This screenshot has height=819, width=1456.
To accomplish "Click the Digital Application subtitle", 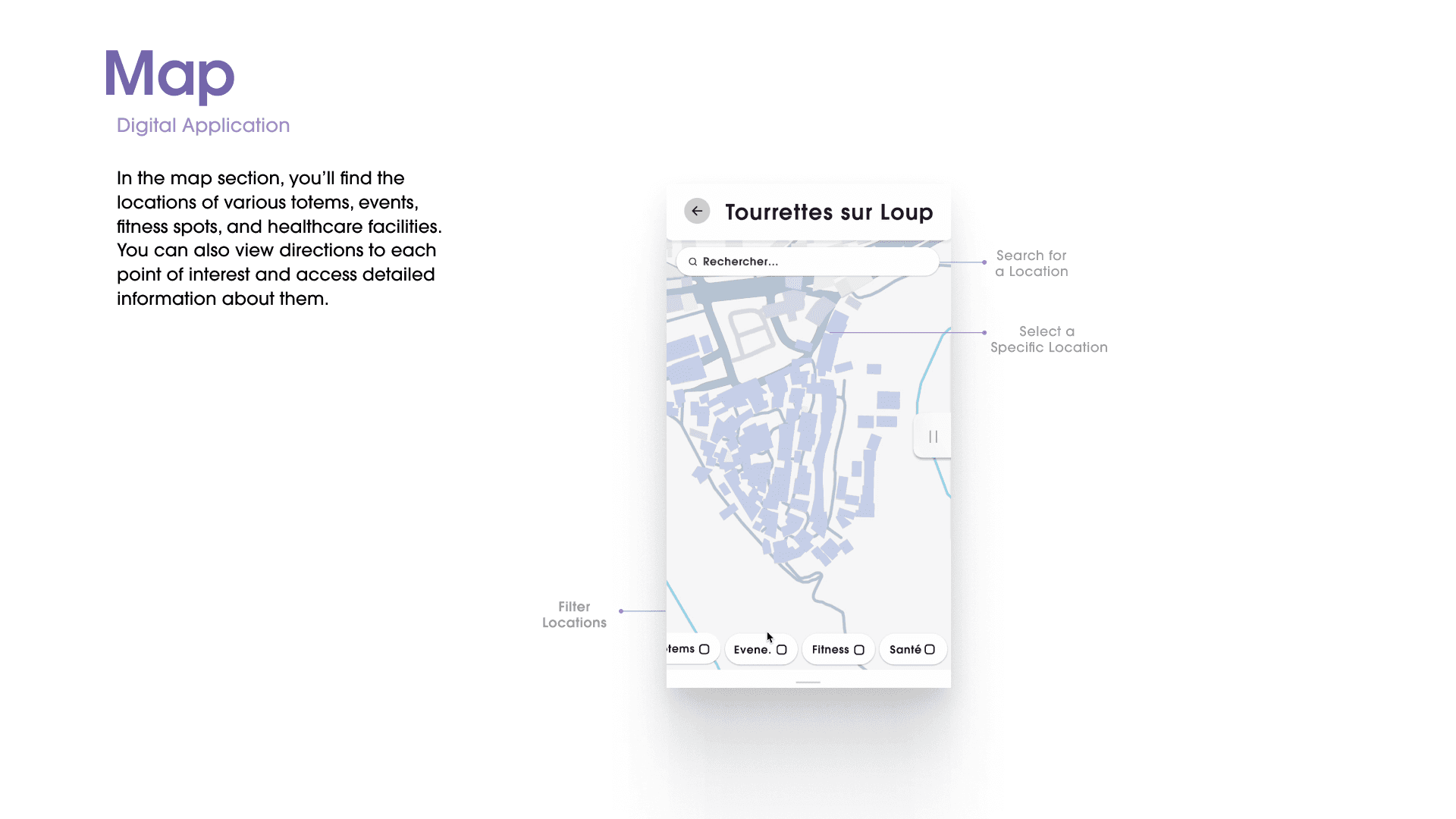I will [x=203, y=125].
